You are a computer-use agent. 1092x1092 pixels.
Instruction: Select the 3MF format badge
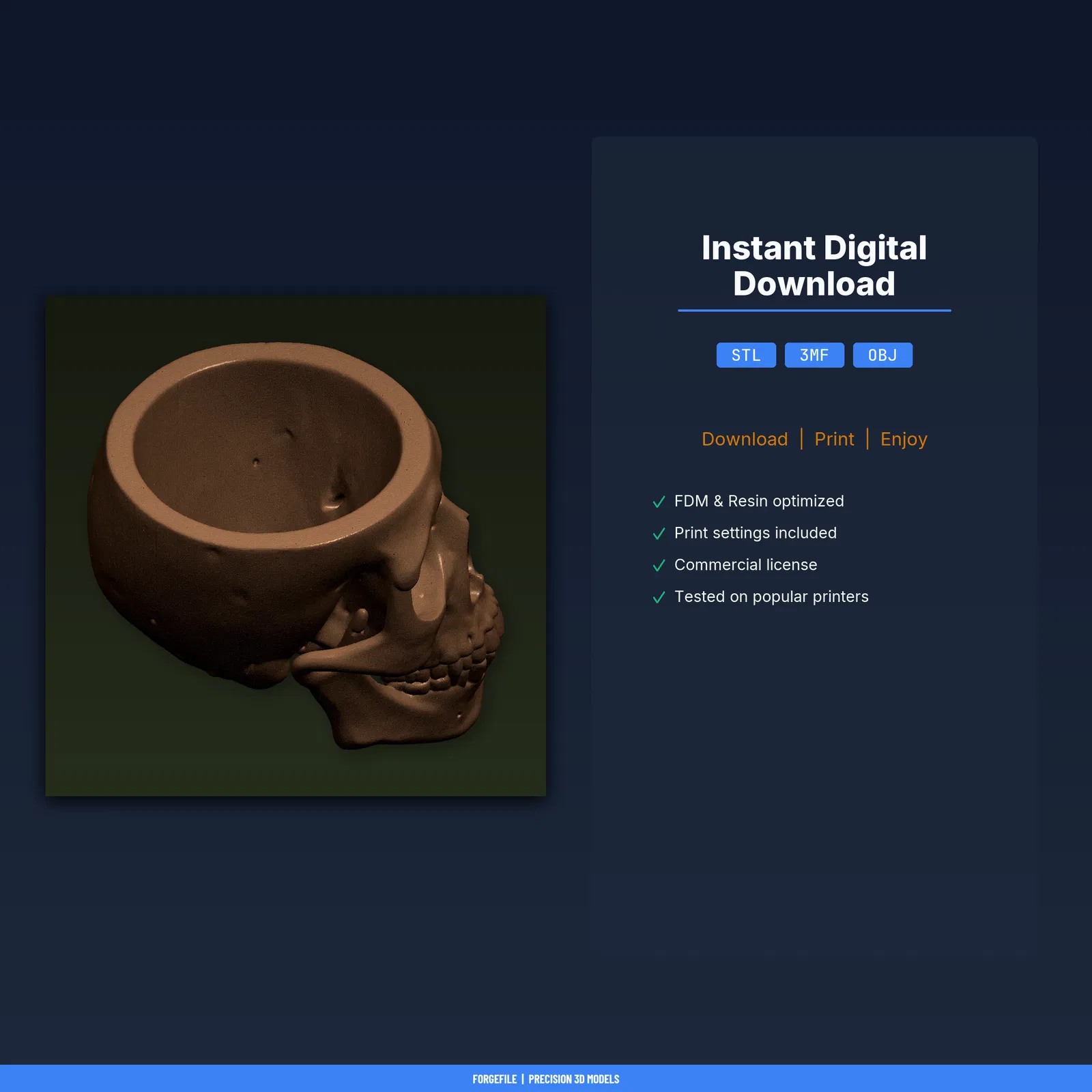tap(814, 355)
